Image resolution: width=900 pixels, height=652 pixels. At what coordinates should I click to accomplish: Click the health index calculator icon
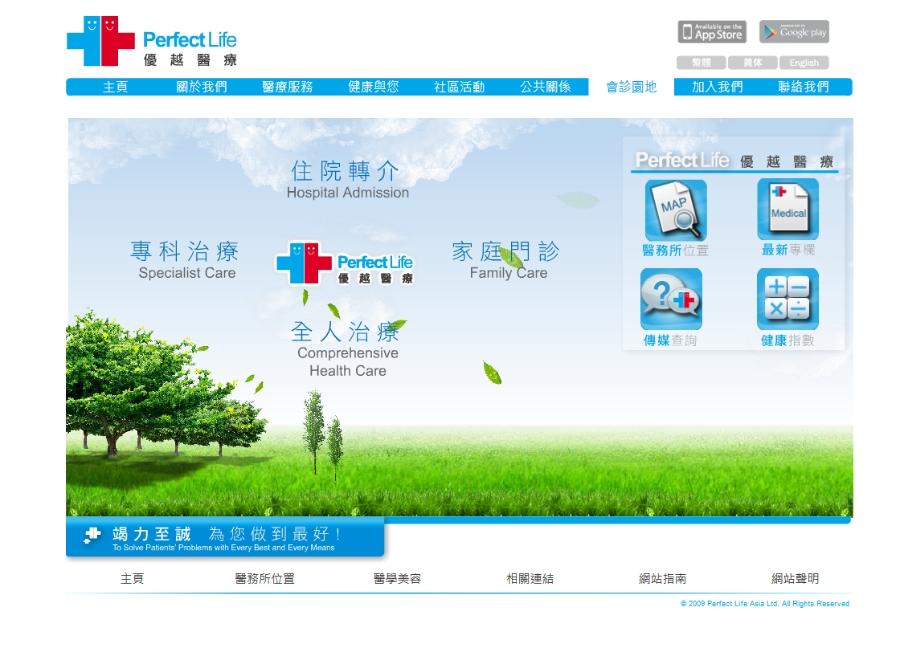coord(788,299)
